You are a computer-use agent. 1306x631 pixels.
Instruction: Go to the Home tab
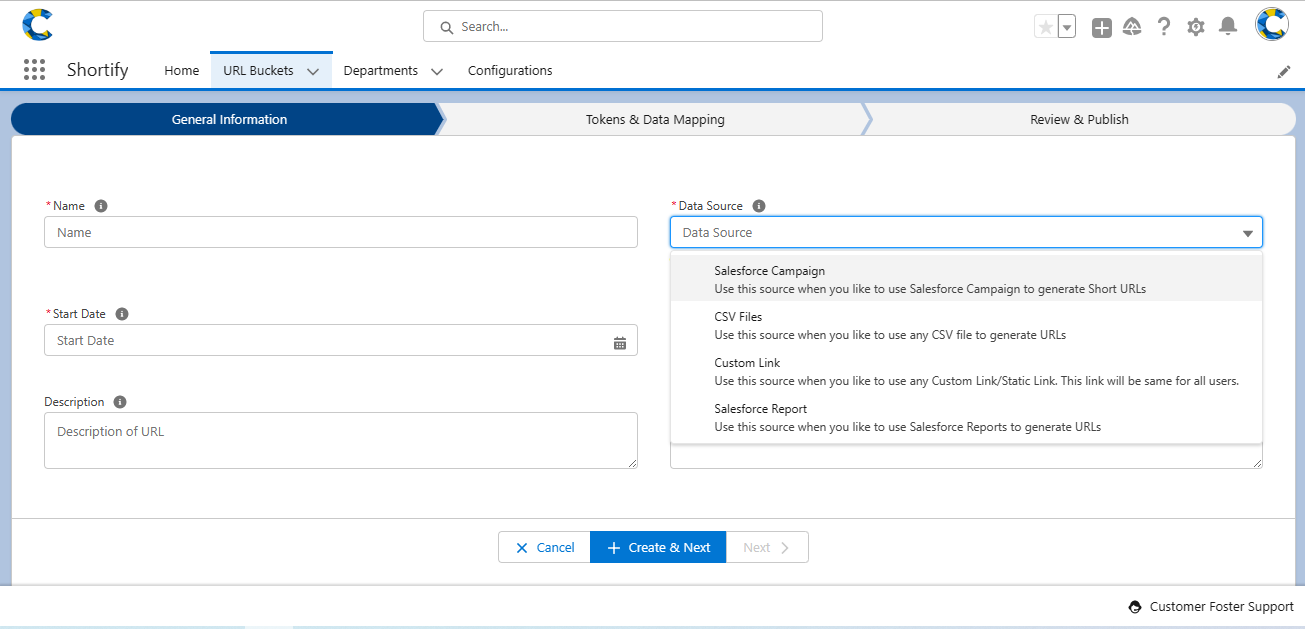(x=181, y=70)
